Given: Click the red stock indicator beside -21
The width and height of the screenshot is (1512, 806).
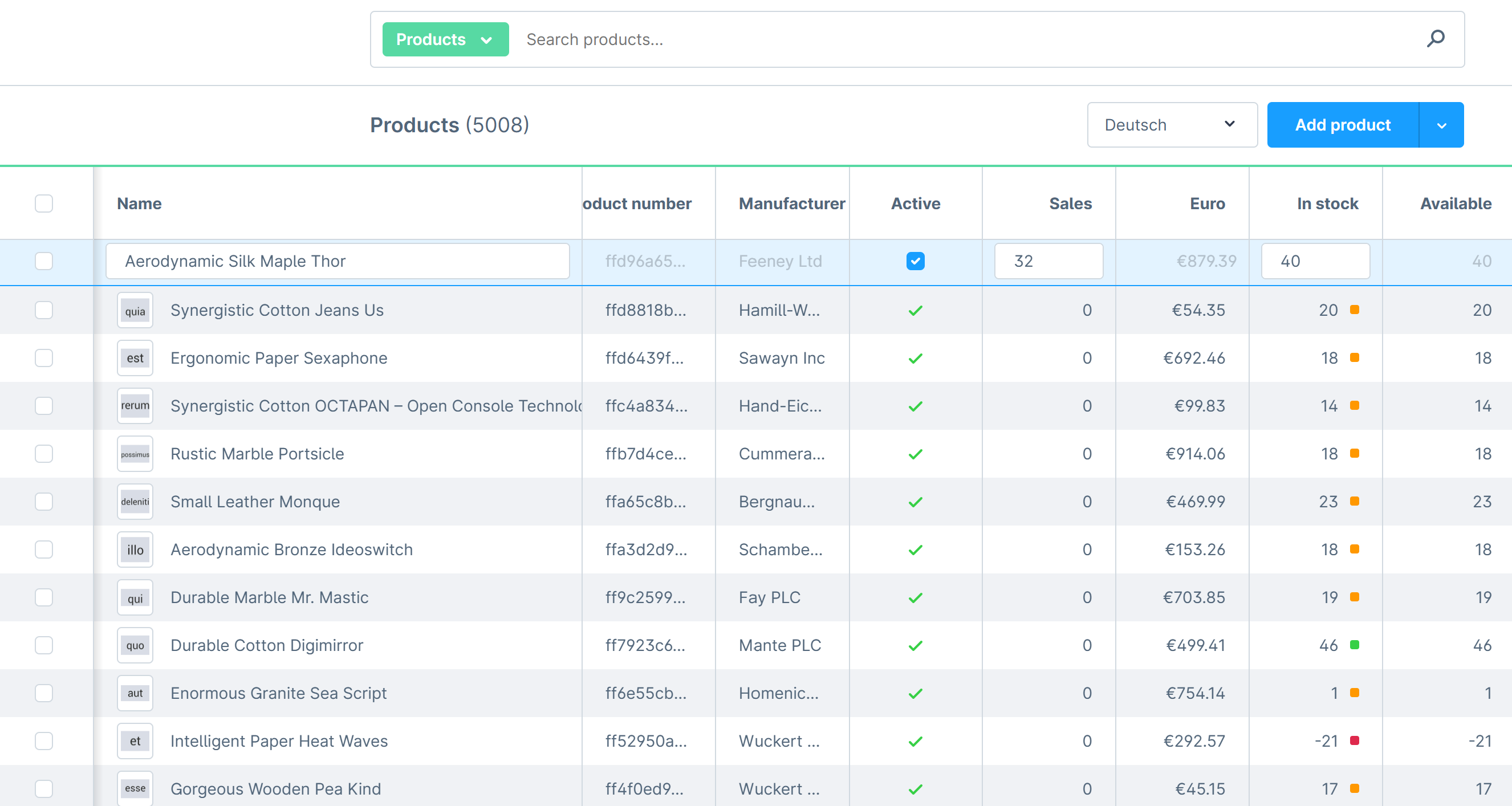Looking at the screenshot, I should pos(1354,740).
